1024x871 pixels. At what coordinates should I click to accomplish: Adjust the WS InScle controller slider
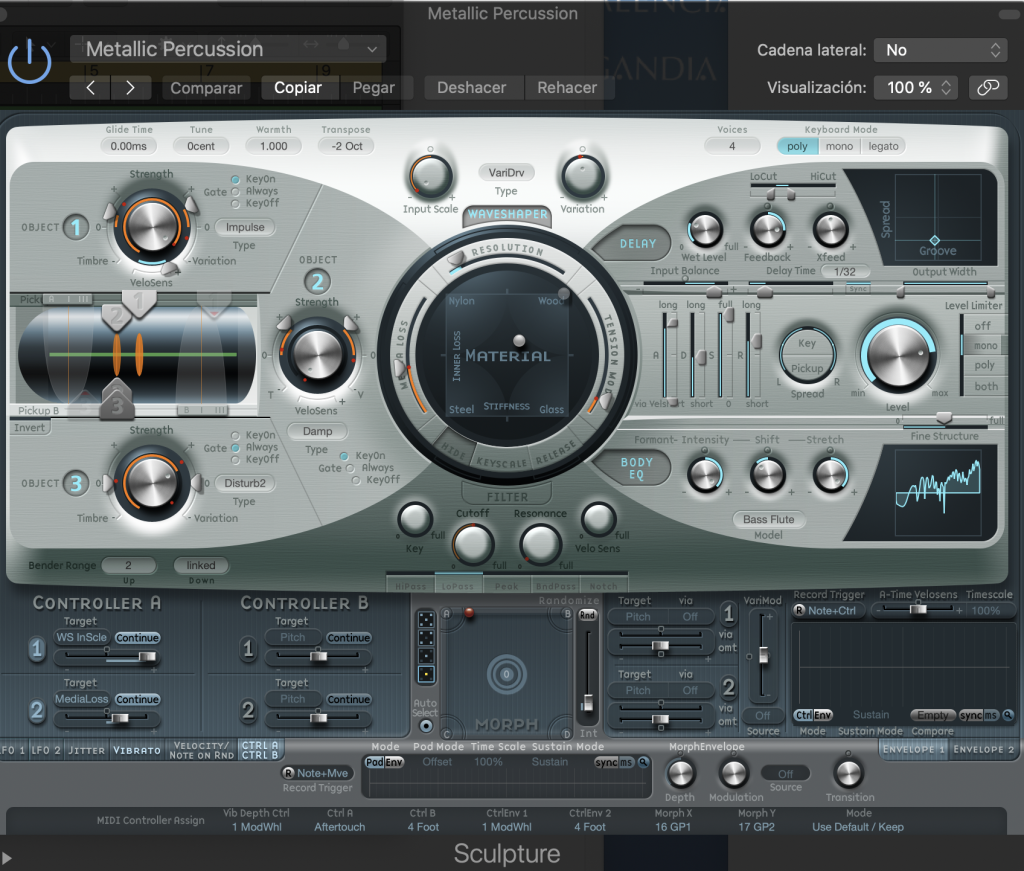(108, 657)
